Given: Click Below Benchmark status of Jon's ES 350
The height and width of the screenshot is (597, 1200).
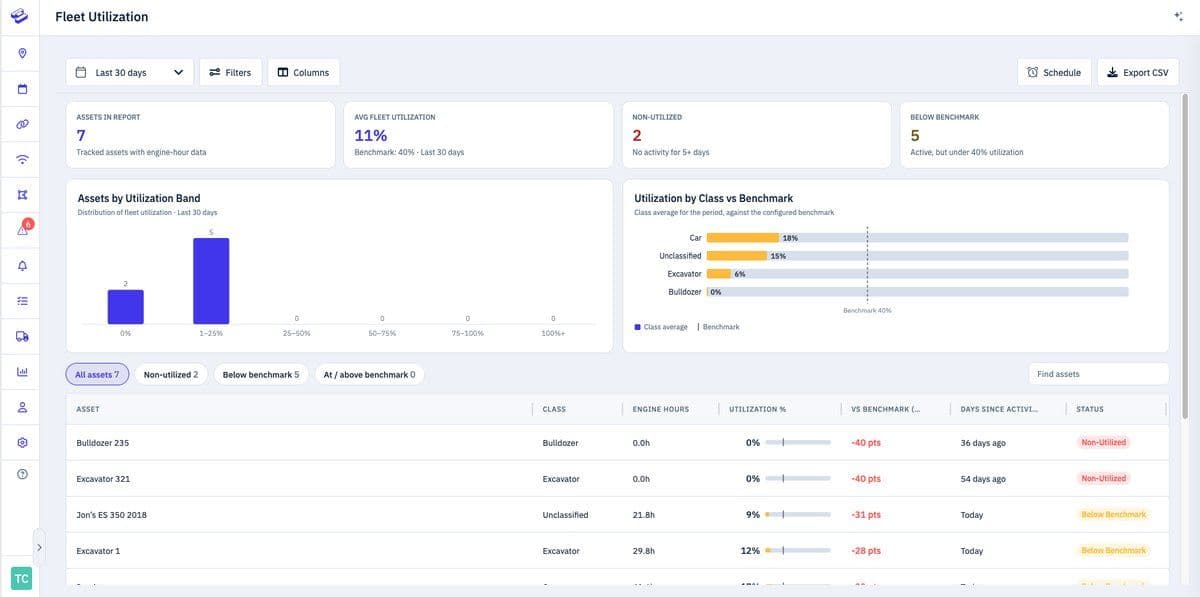Looking at the screenshot, I should [1113, 515].
